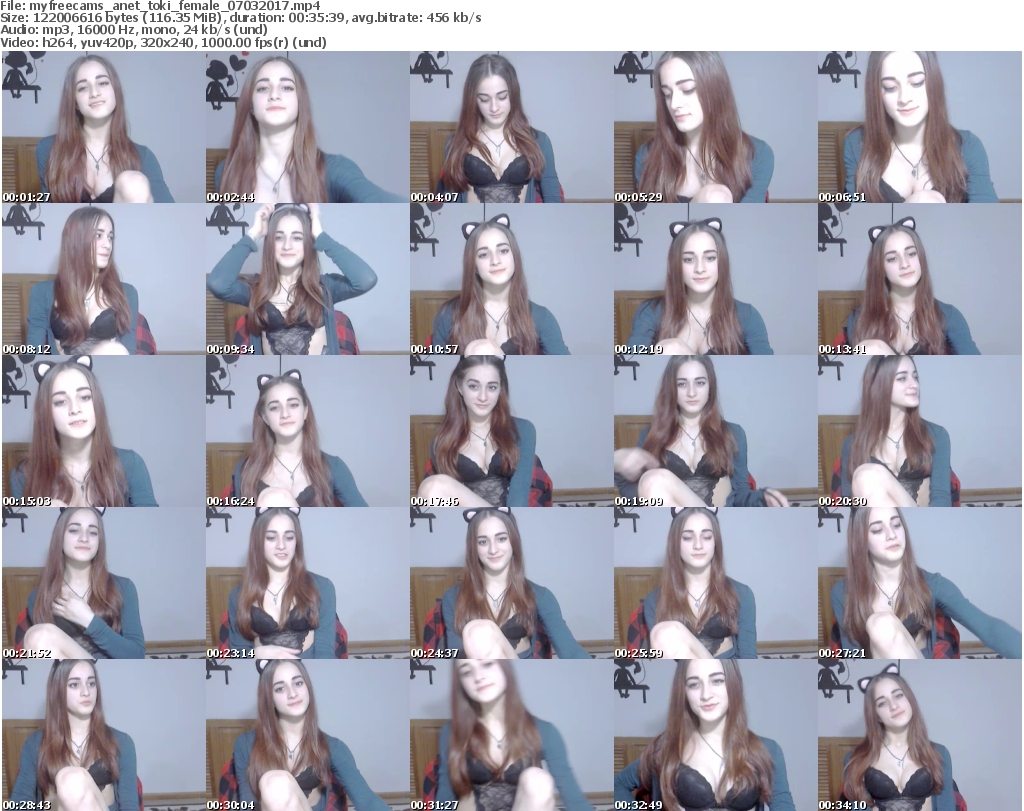
Task: Open the frame at 00:05:29
Action: click(715, 127)
